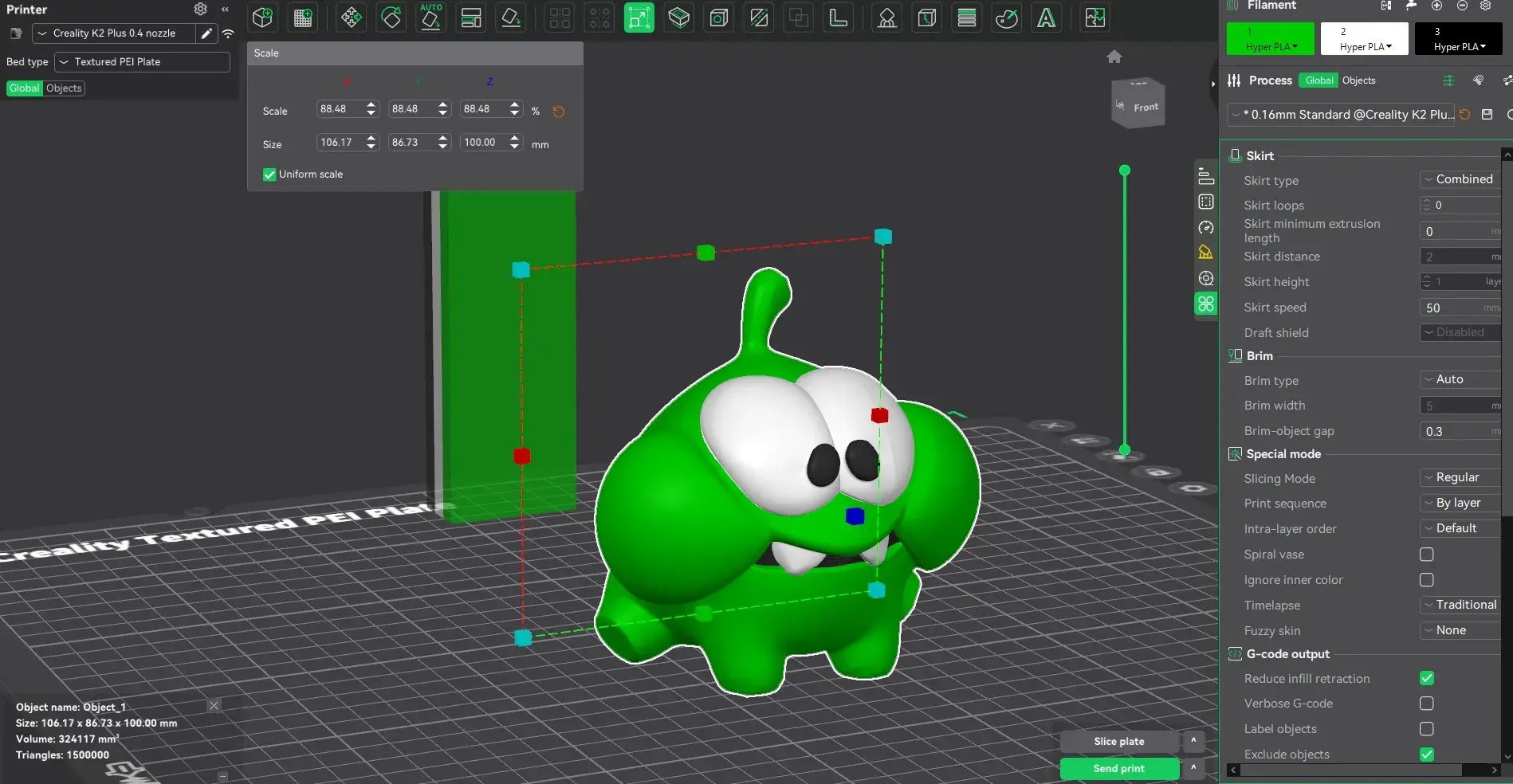The image size is (1513, 784).
Task: Select the active green Scale tool
Action: click(639, 18)
